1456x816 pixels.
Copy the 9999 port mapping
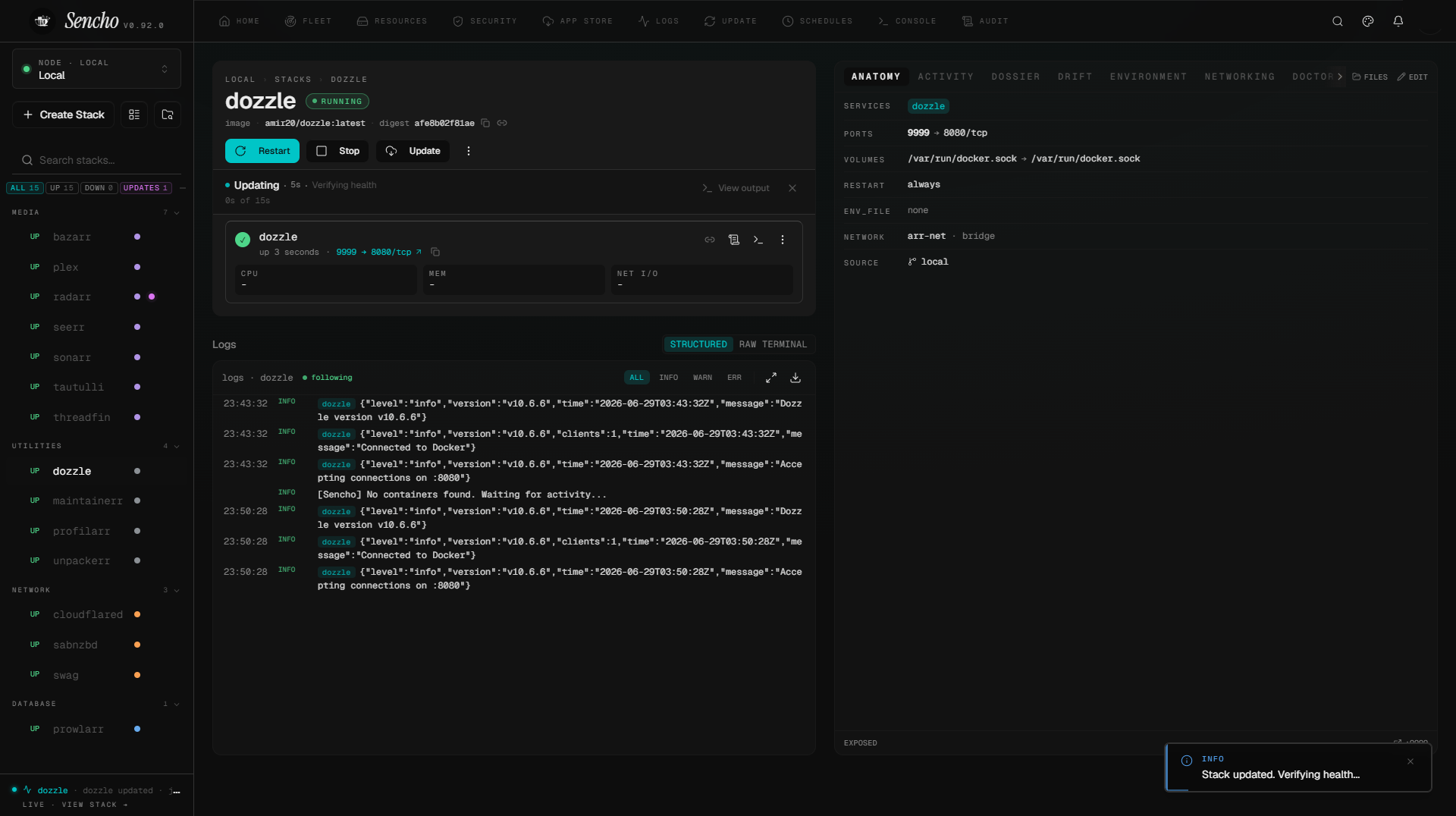(x=435, y=252)
